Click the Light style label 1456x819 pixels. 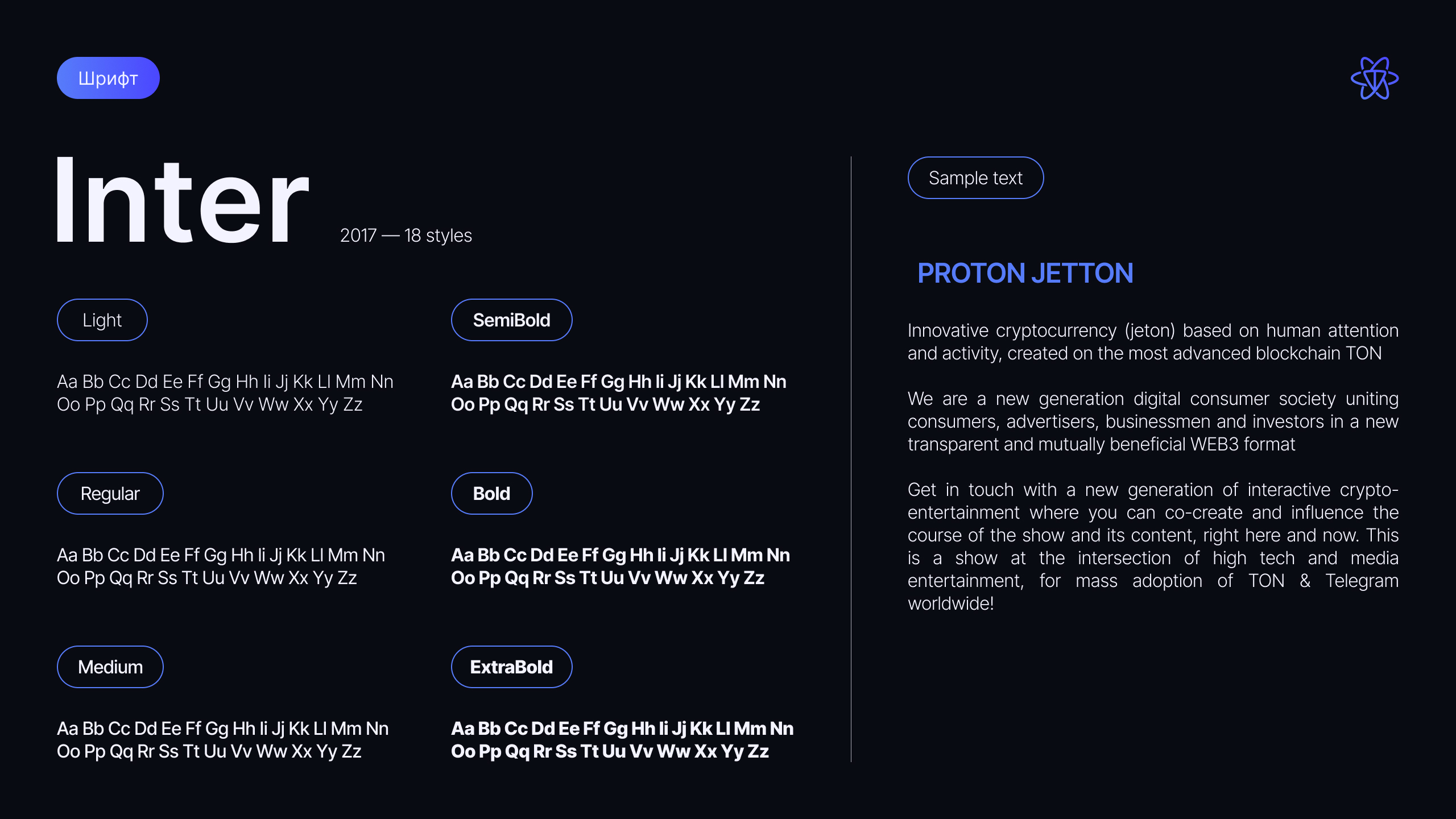[102, 320]
